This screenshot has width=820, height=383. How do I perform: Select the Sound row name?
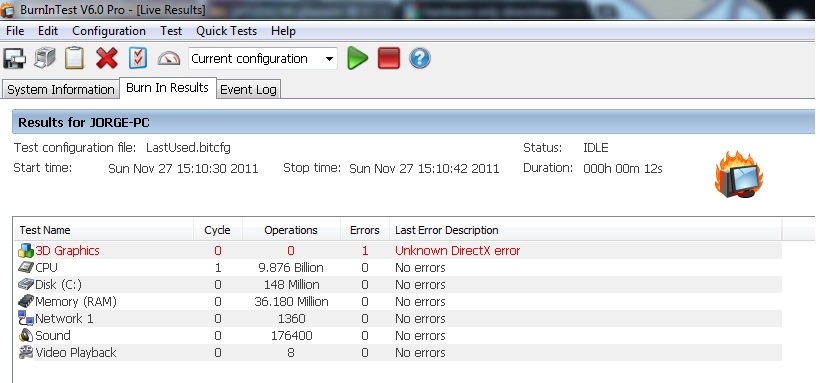tap(53, 335)
